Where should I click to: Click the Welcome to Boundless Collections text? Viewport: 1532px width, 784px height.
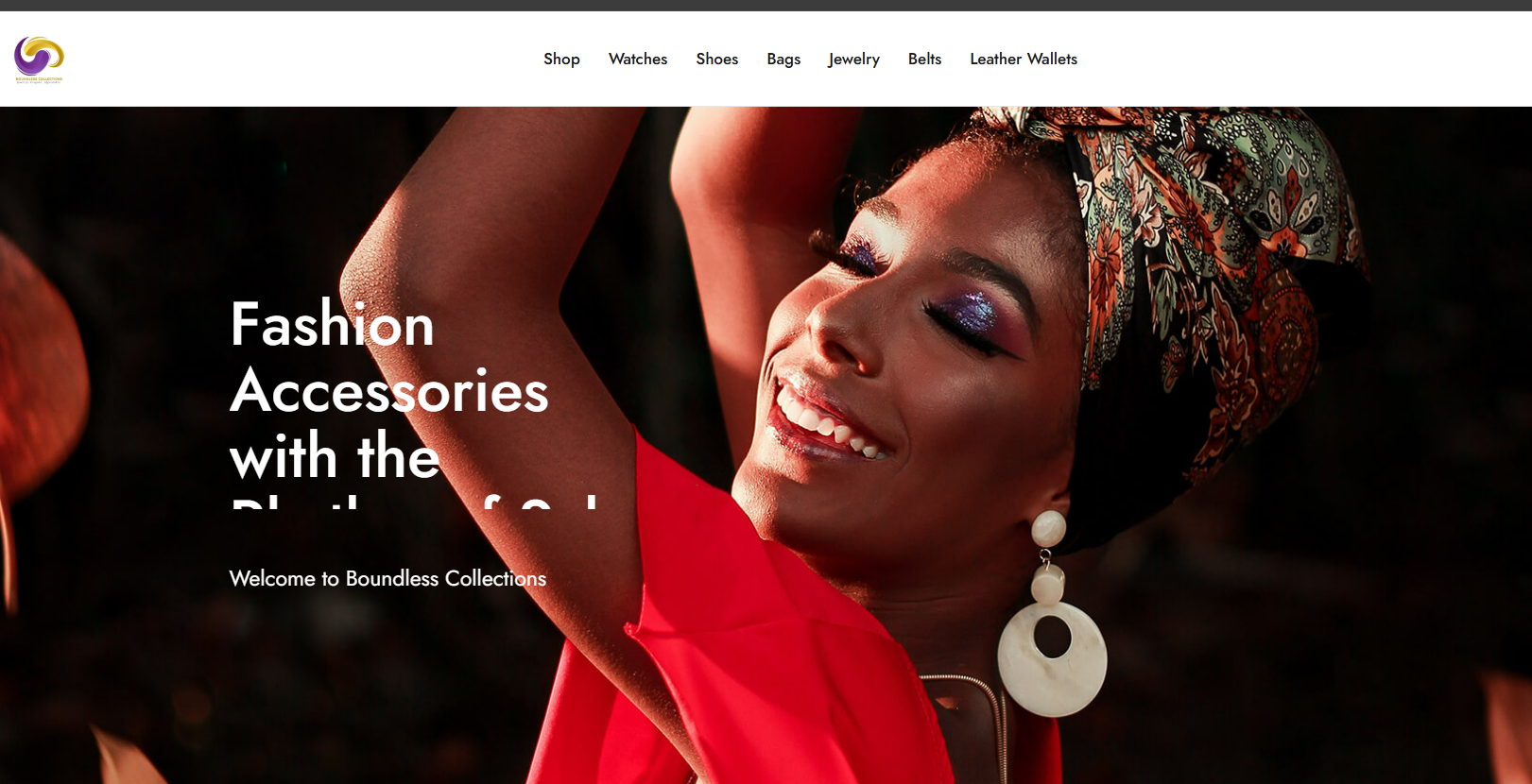pos(387,578)
